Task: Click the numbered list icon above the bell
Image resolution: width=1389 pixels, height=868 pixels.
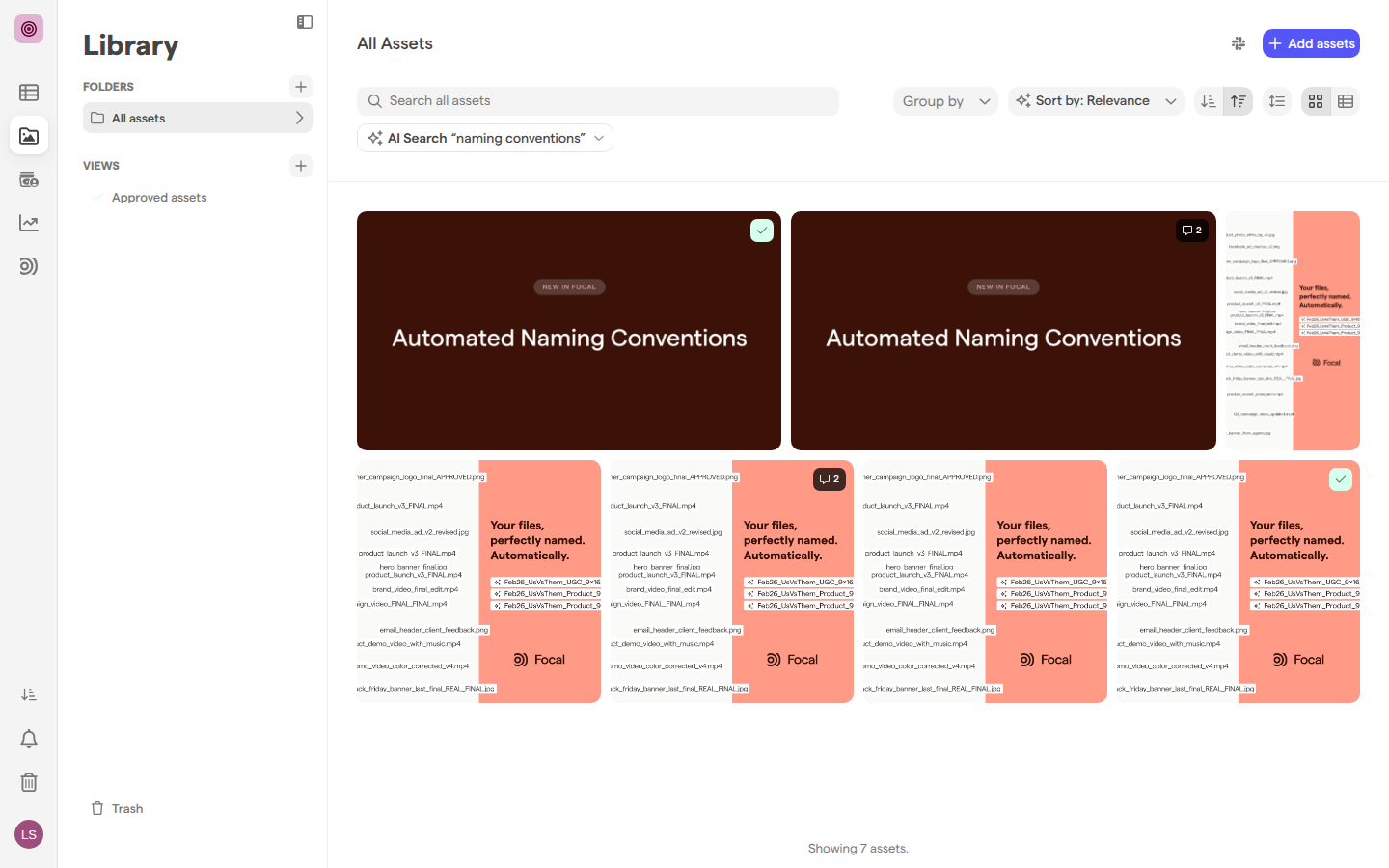Action: coord(29,694)
